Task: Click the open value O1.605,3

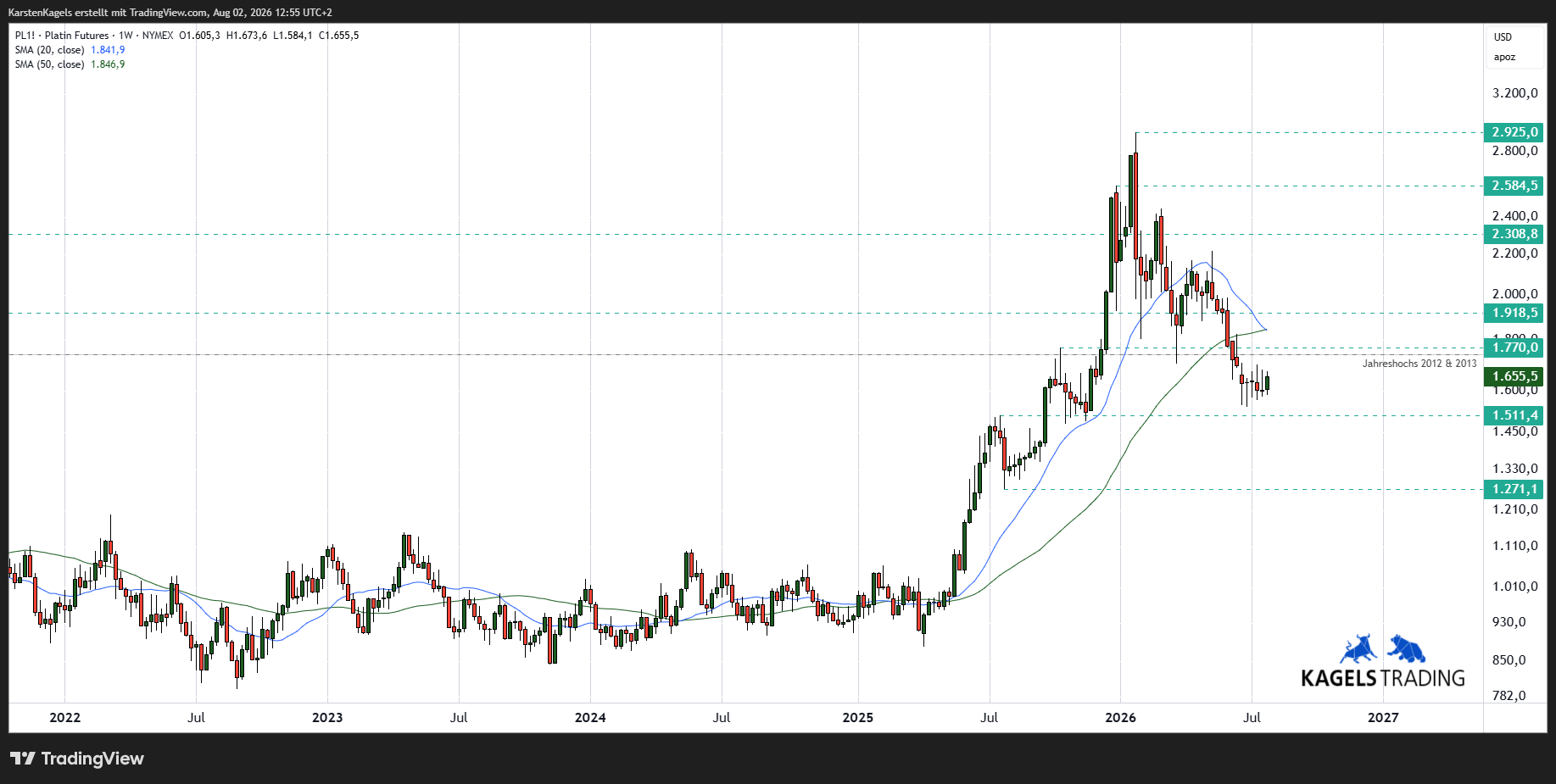Action: pyautogui.click(x=199, y=36)
